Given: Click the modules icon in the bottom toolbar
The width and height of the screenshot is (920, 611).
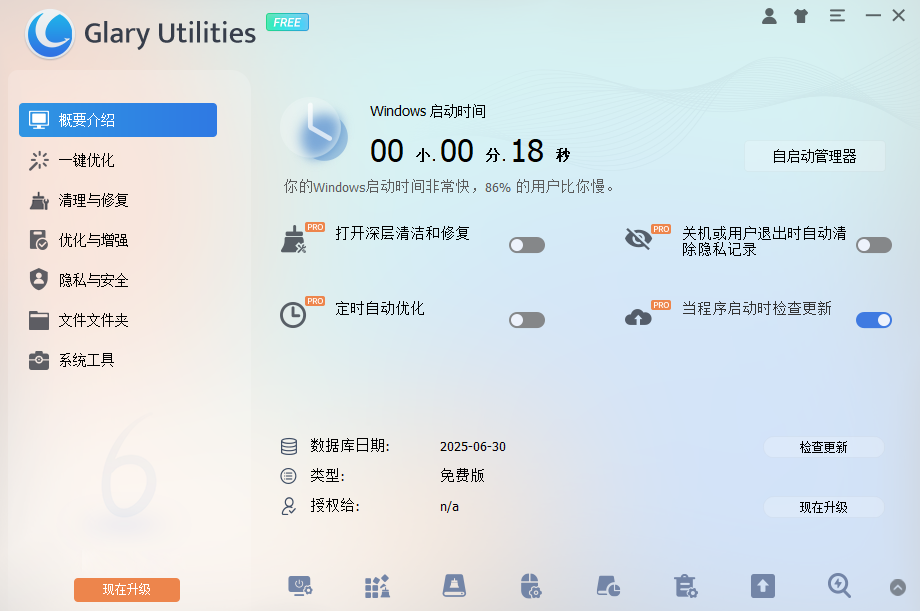Looking at the screenshot, I should (377, 587).
